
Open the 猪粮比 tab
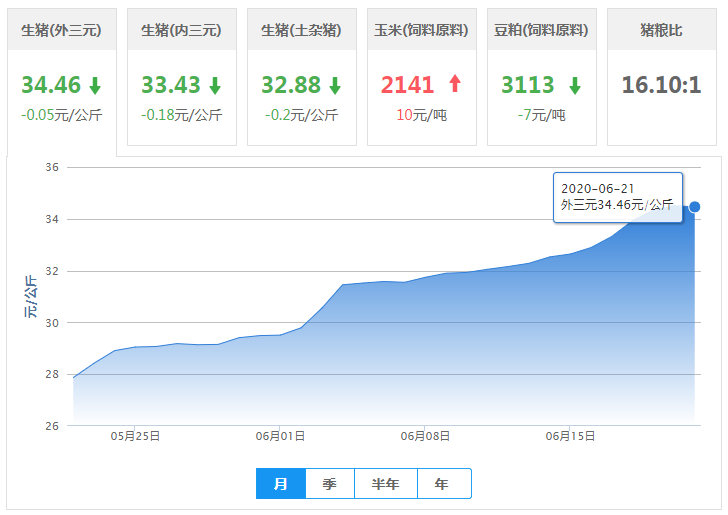pyautogui.click(x=661, y=31)
